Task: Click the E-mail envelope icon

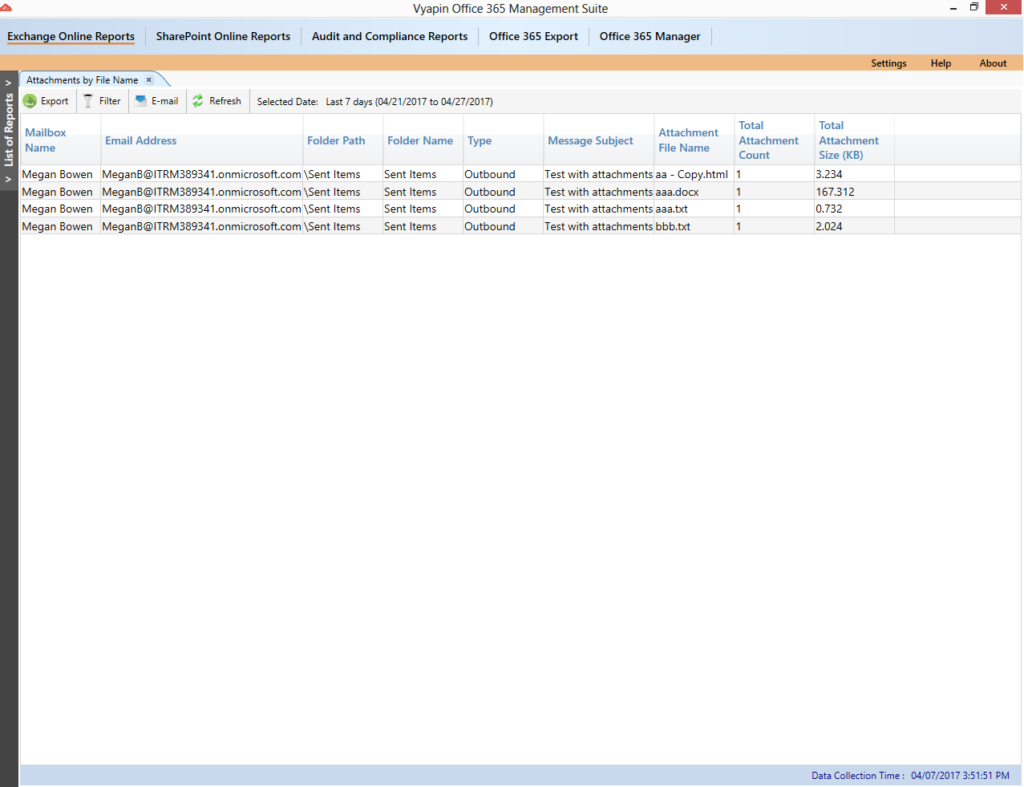Action: pos(141,101)
